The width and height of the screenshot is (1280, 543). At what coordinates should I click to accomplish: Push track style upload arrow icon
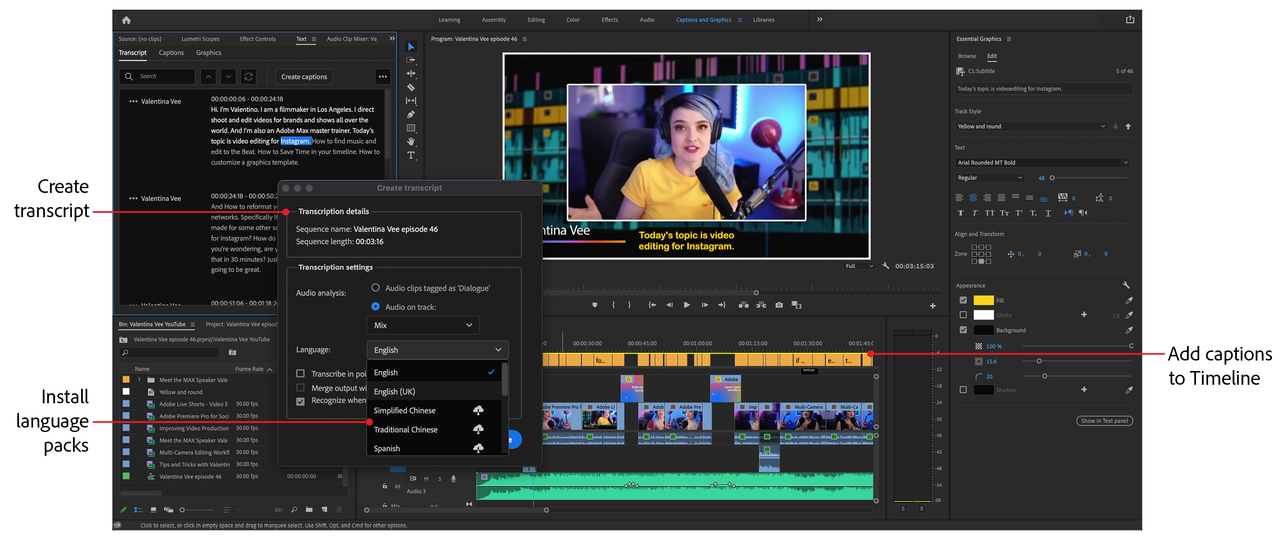click(x=1128, y=127)
